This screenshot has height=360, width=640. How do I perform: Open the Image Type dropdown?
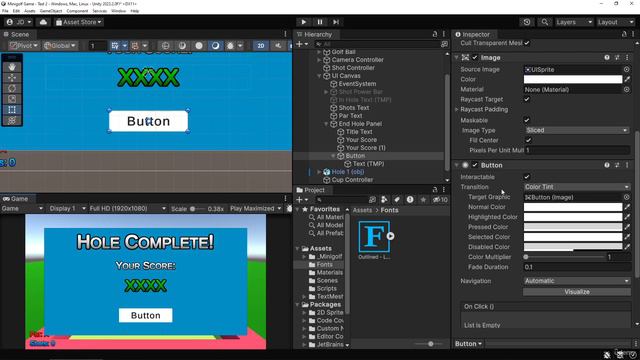[577, 130]
